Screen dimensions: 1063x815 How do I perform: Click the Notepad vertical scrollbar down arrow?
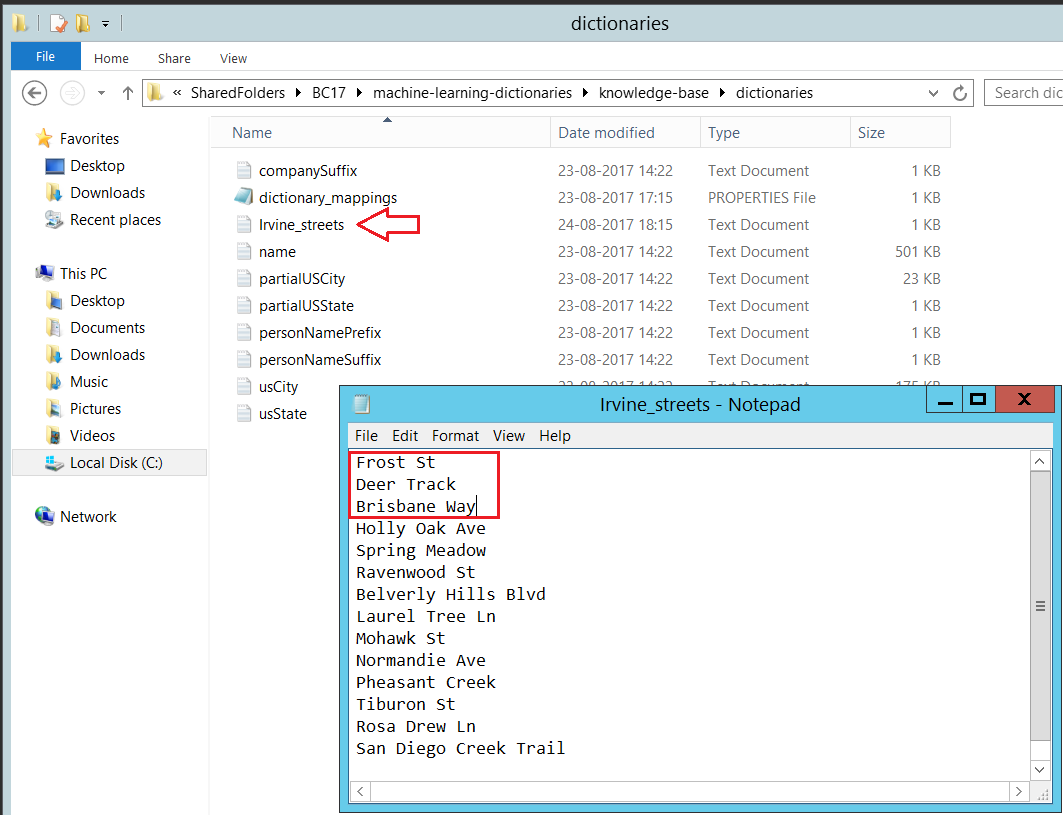[x=1040, y=770]
